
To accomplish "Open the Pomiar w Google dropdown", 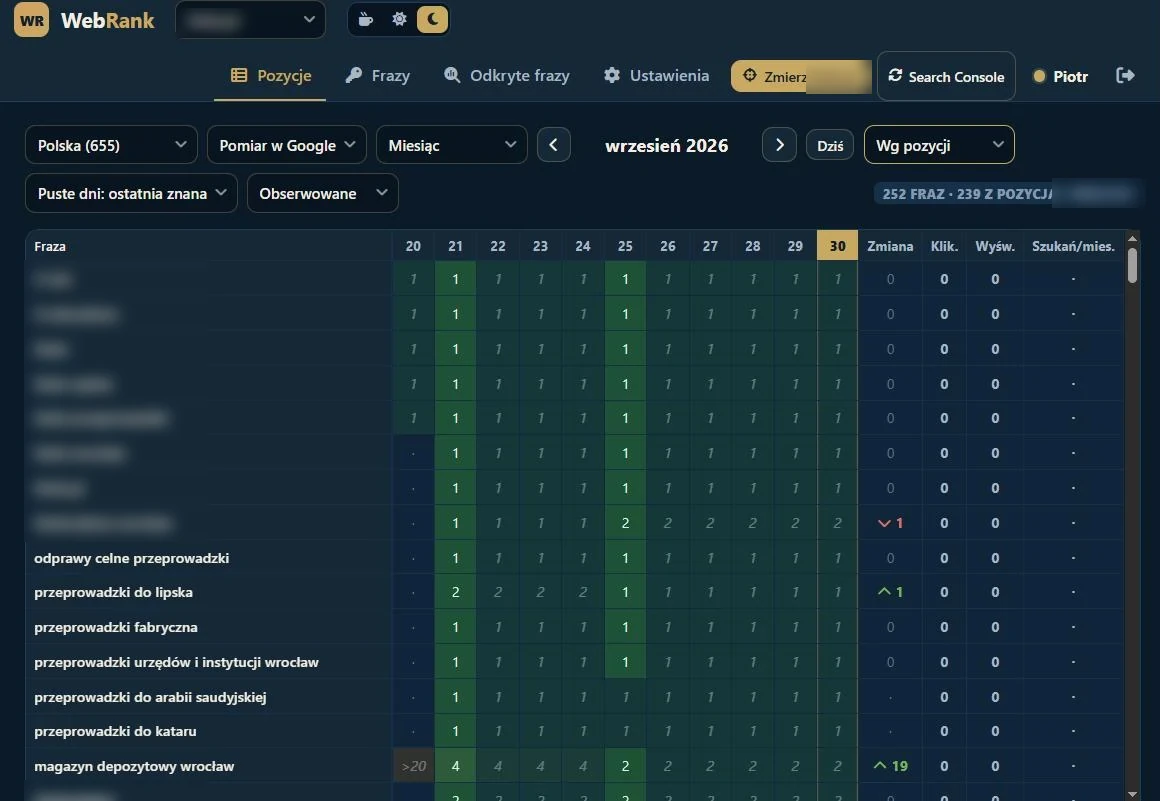I will click(x=287, y=145).
